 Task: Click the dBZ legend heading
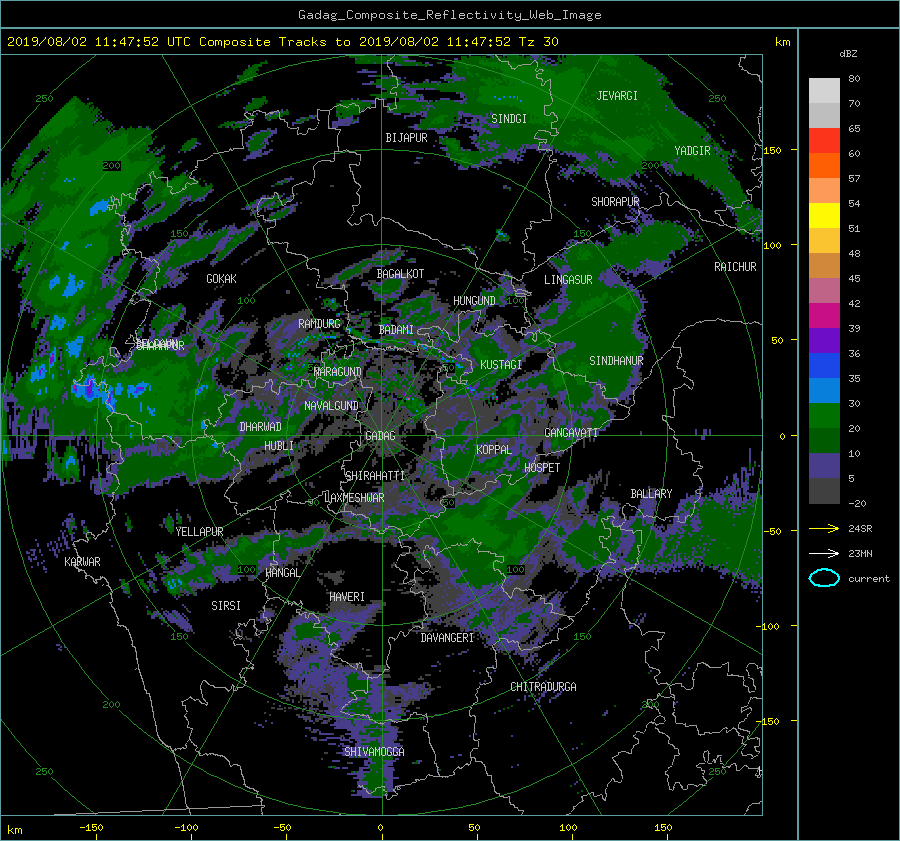click(848, 54)
